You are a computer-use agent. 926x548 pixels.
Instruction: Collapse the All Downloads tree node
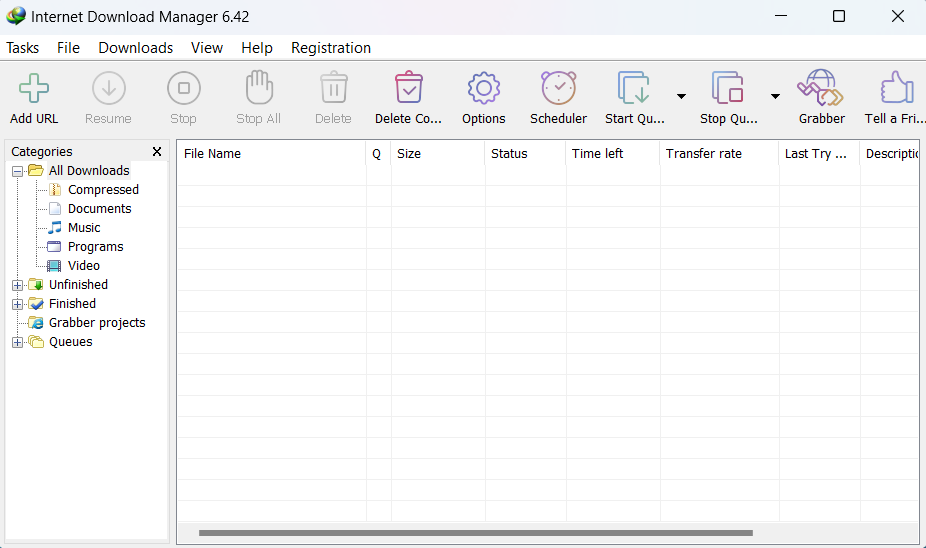click(x=18, y=171)
